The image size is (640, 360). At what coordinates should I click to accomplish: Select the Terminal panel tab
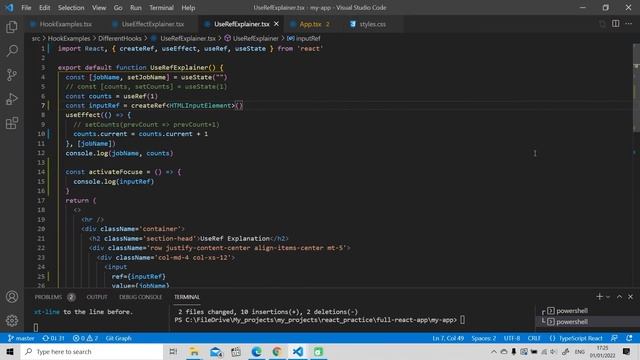[187, 297]
